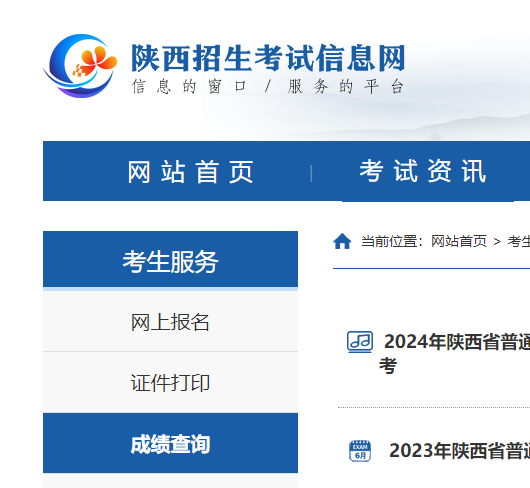Click the home icon in breadcrumb
The image size is (530, 488).
tap(342, 241)
